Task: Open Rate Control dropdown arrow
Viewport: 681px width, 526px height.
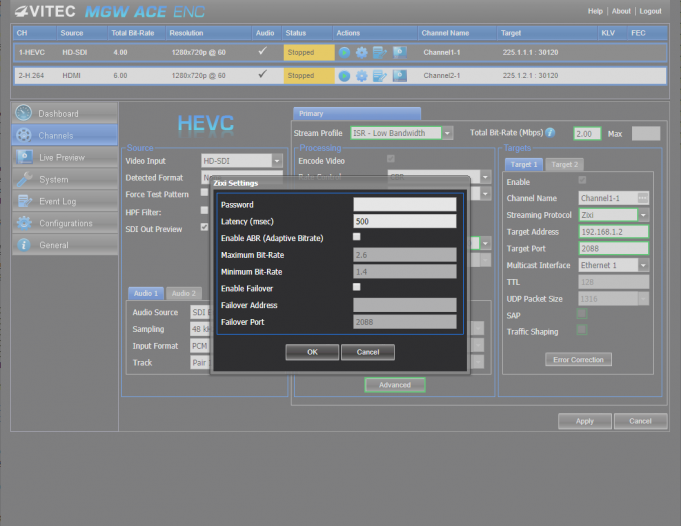Action: tap(486, 176)
